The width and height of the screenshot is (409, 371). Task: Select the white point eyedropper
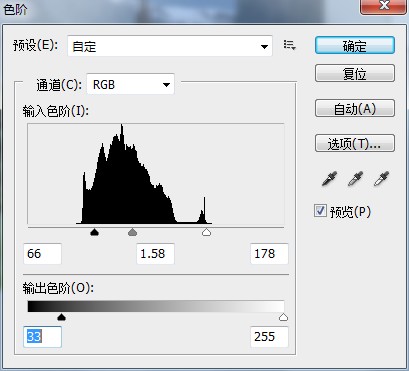(x=381, y=179)
